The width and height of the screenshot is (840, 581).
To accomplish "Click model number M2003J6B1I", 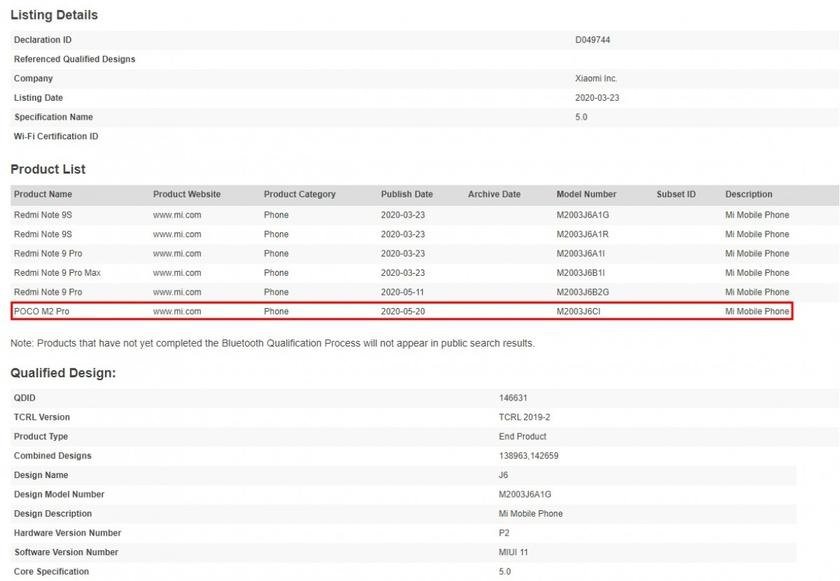I will pos(580,273).
